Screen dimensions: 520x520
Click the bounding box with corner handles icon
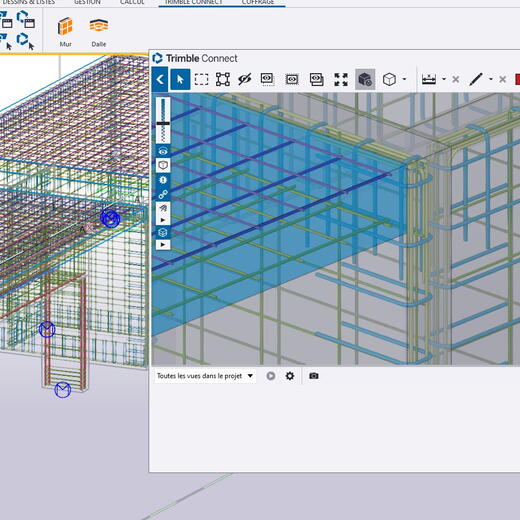pos(223,79)
